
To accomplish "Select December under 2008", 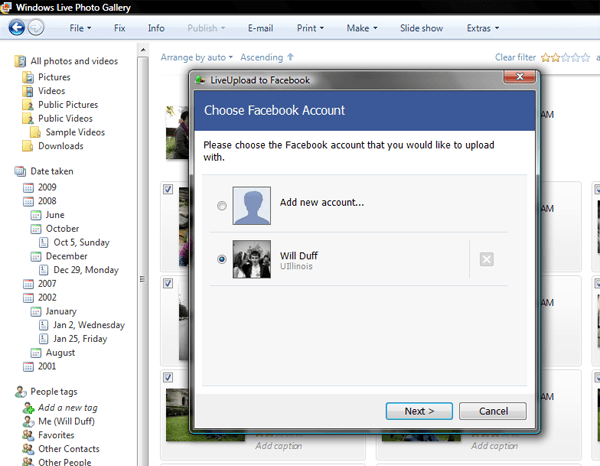I will [x=67, y=256].
